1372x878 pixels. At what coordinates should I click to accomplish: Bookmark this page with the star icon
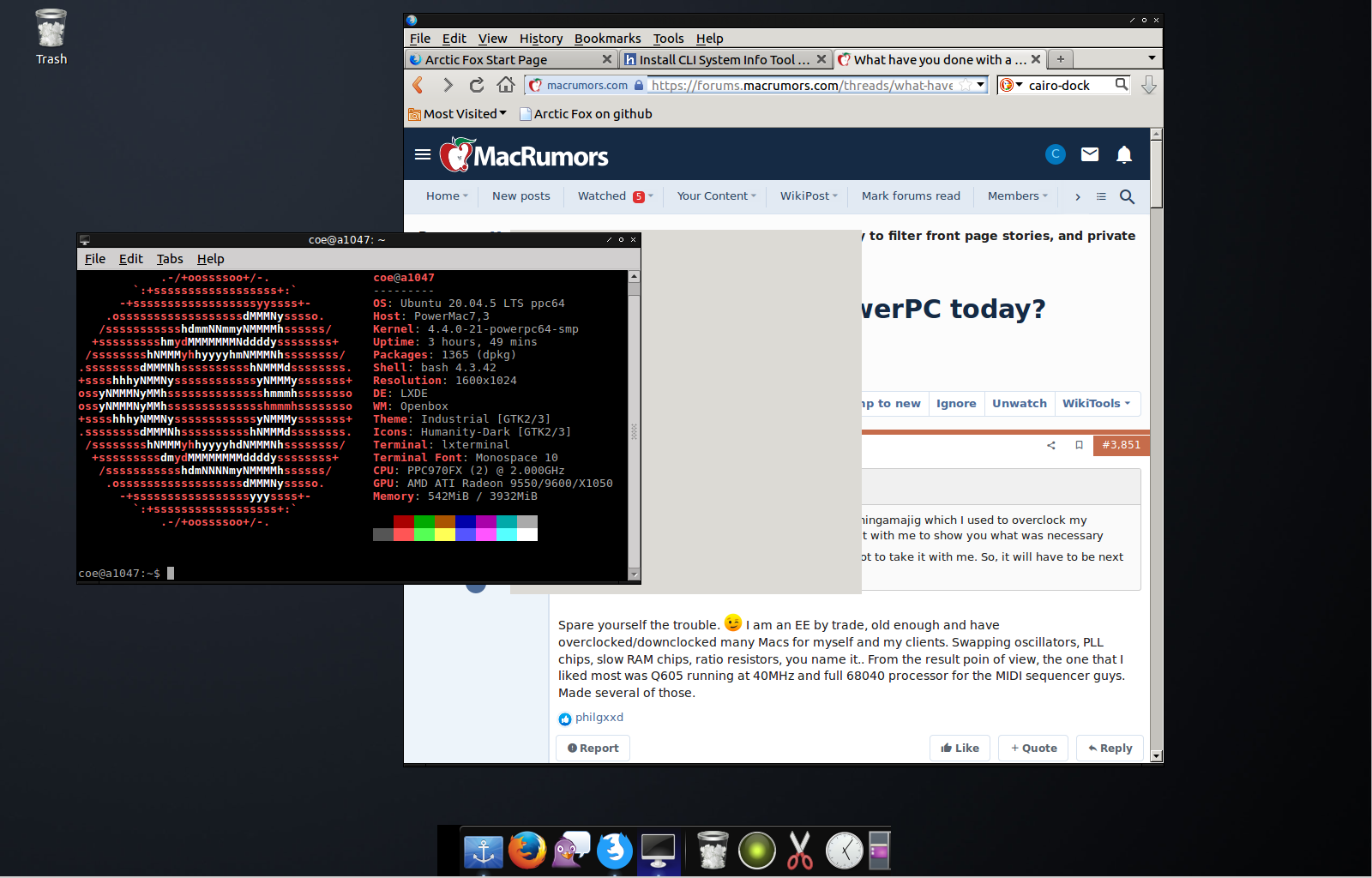point(966,85)
